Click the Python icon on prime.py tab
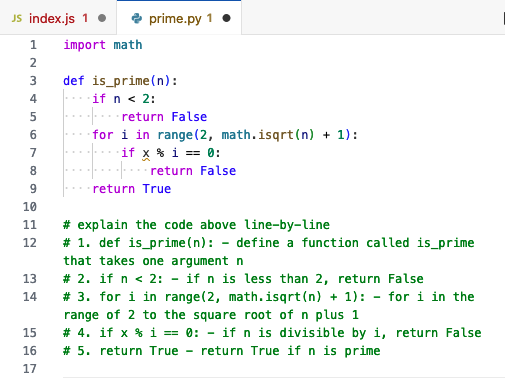Image resolution: width=505 pixels, height=378 pixels. click(137, 18)
